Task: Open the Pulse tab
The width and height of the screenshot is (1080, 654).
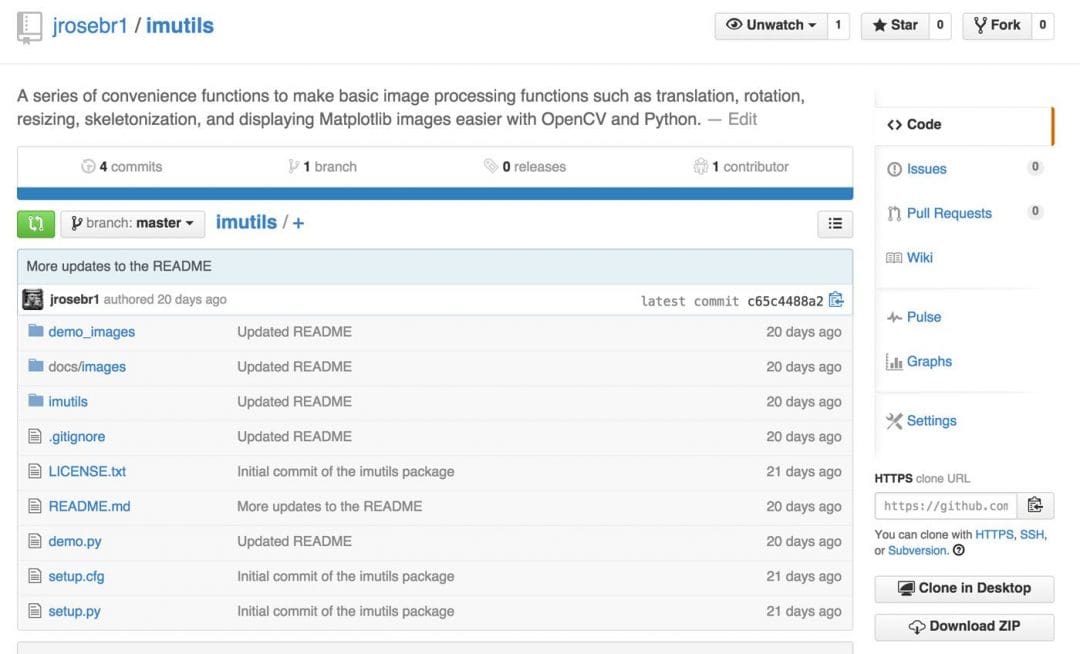Action: point(924,317)
